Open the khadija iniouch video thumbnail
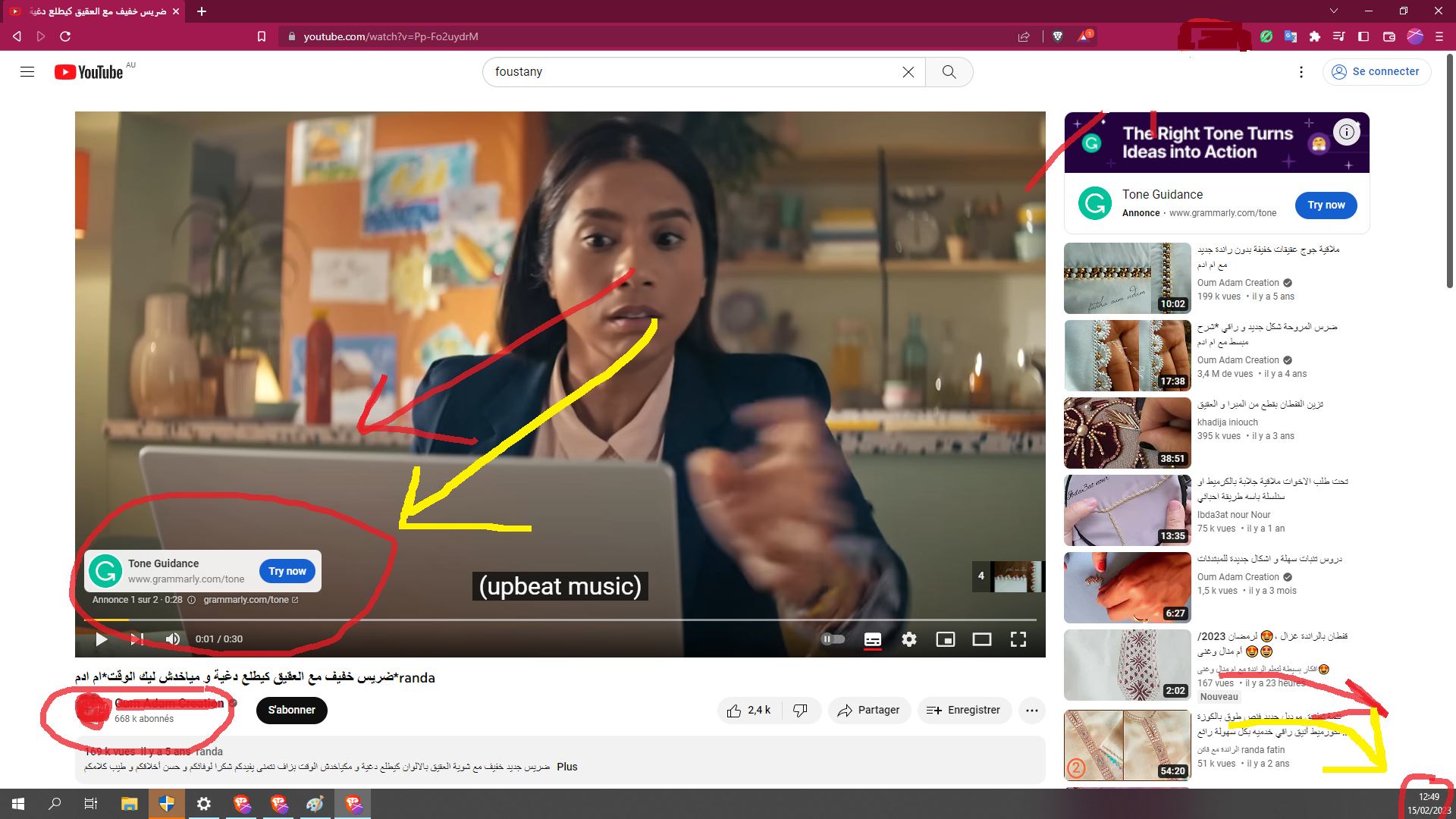 coord(1127,432)
